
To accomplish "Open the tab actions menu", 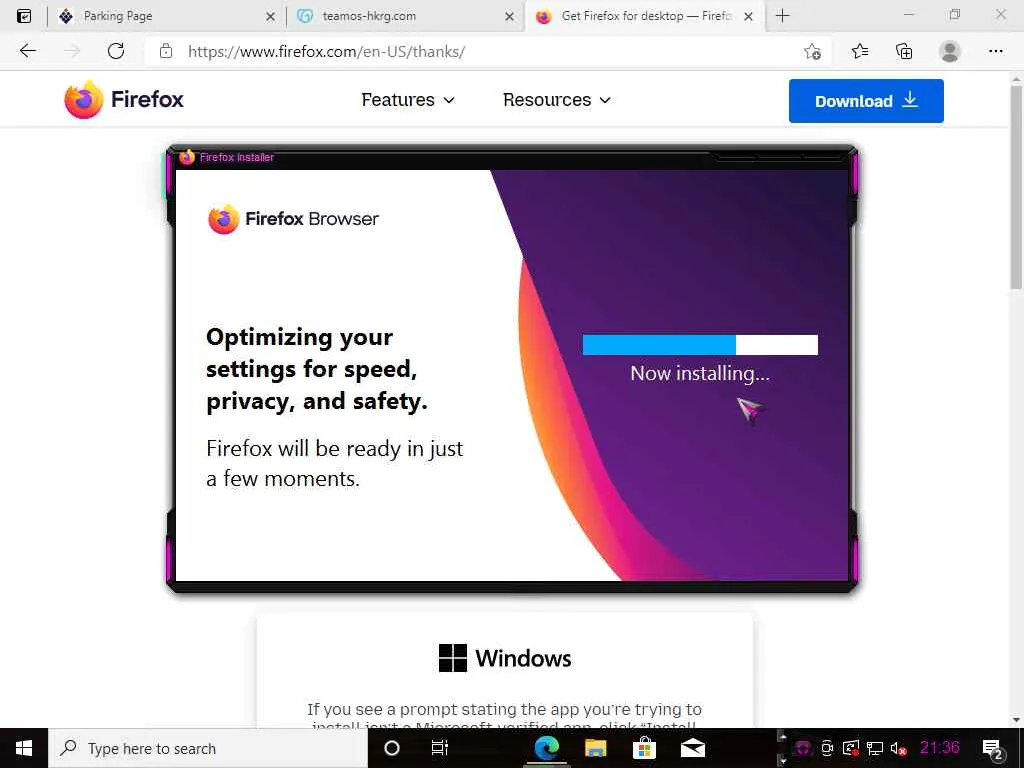I will [24, 16].
